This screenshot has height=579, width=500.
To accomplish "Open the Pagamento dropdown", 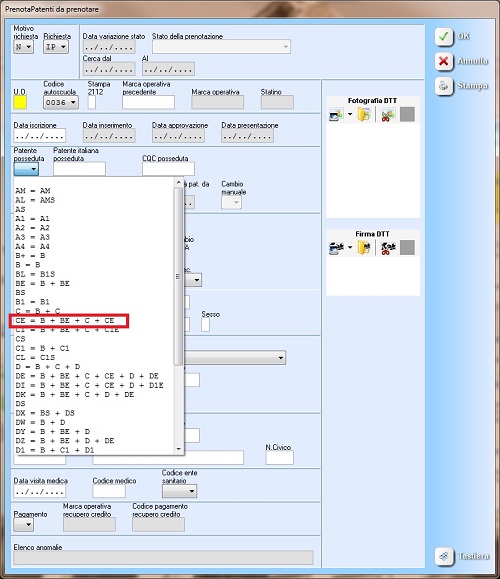I will [x=23, y=524].
